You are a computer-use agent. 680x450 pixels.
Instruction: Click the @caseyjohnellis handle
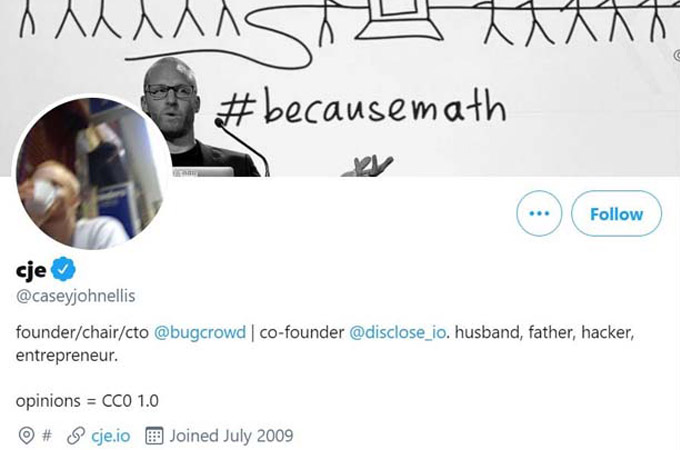coord(75,296)
